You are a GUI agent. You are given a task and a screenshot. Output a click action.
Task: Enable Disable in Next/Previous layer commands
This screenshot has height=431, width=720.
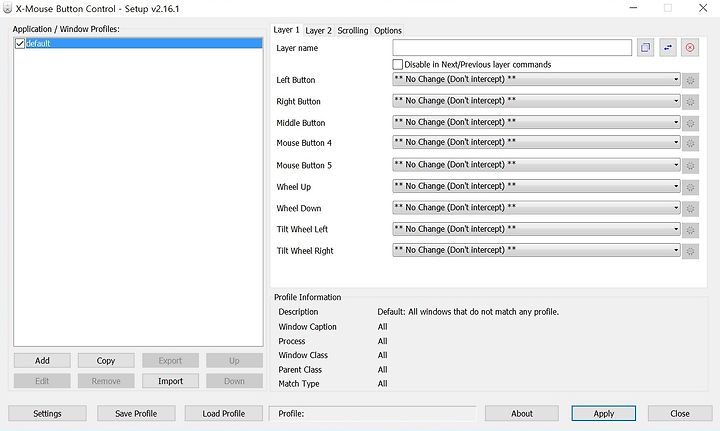398,64
